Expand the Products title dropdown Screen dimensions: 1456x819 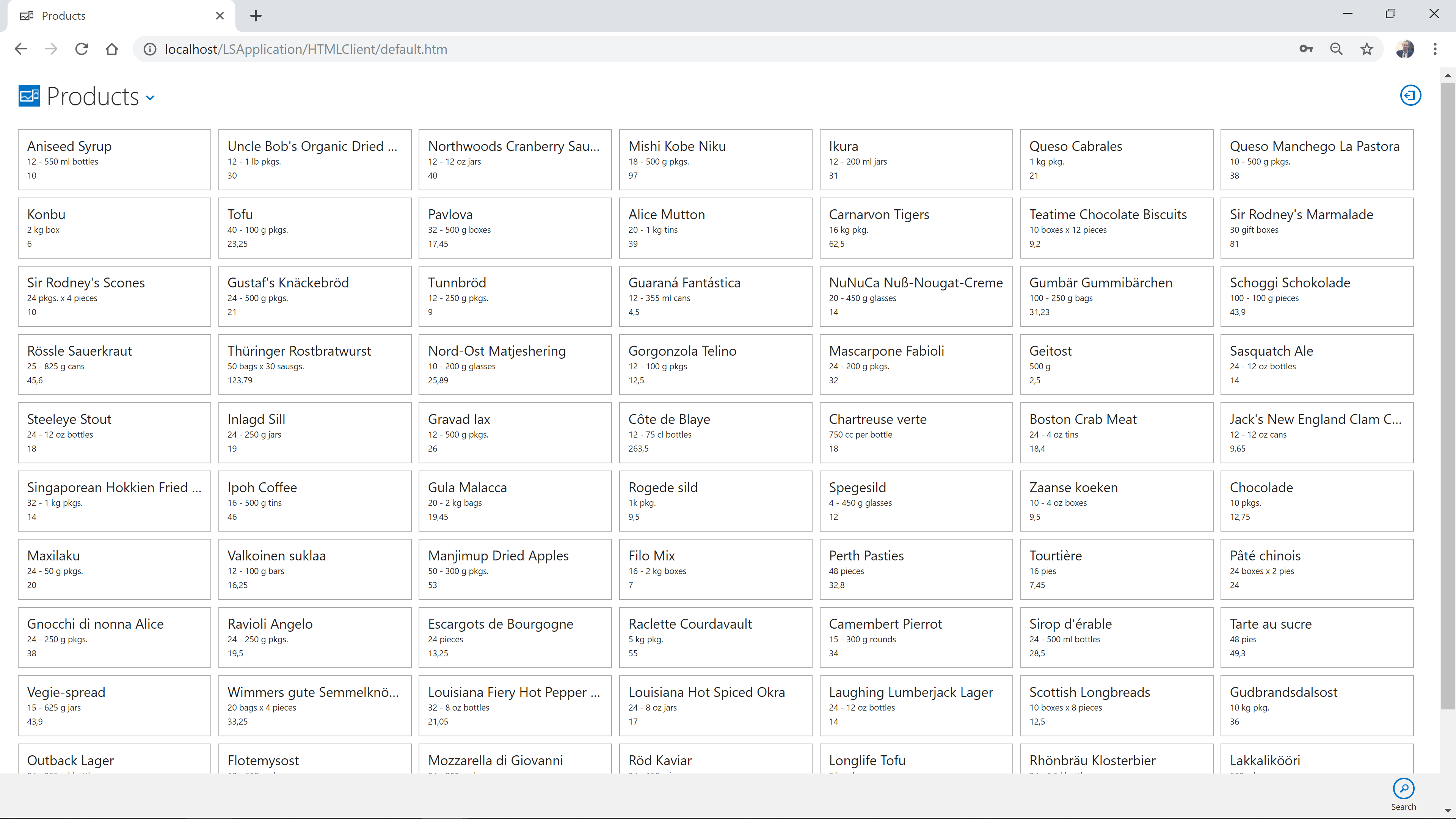pyautogui.click(x=150, y=98)
